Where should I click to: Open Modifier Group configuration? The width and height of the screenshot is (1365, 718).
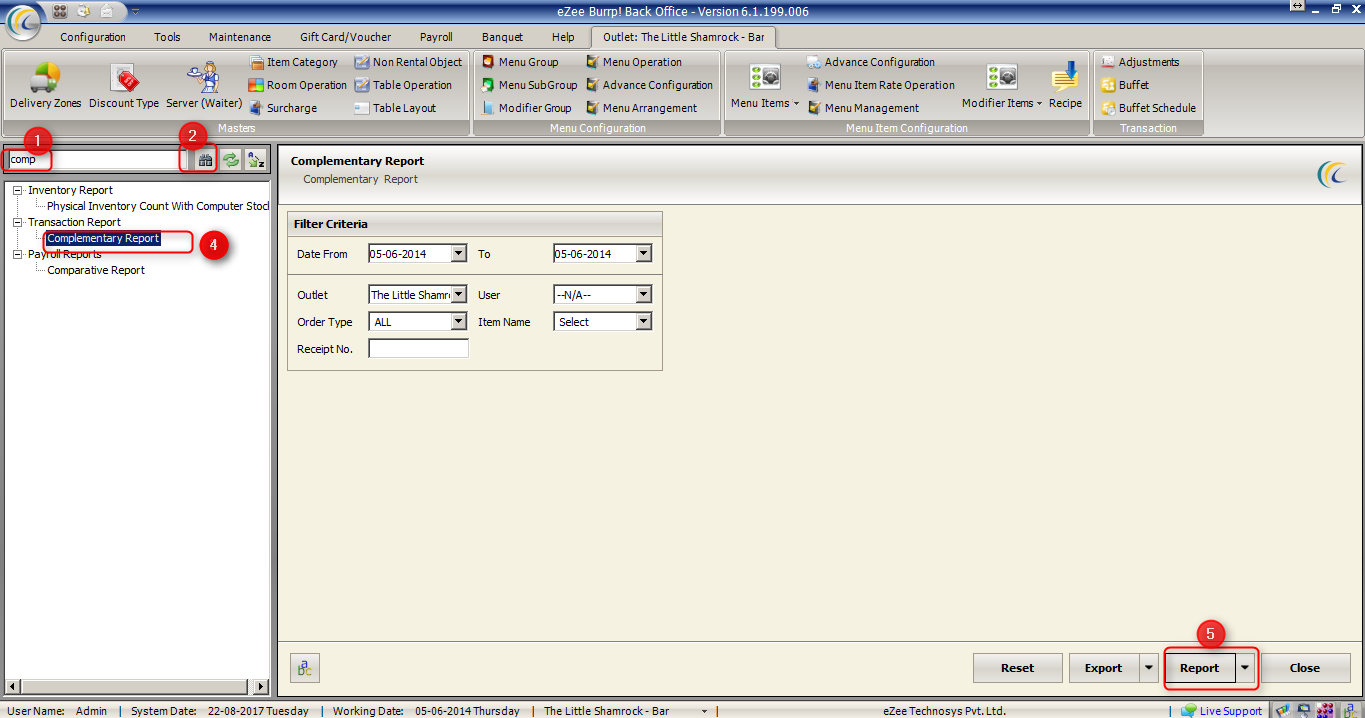click(526, 108)
